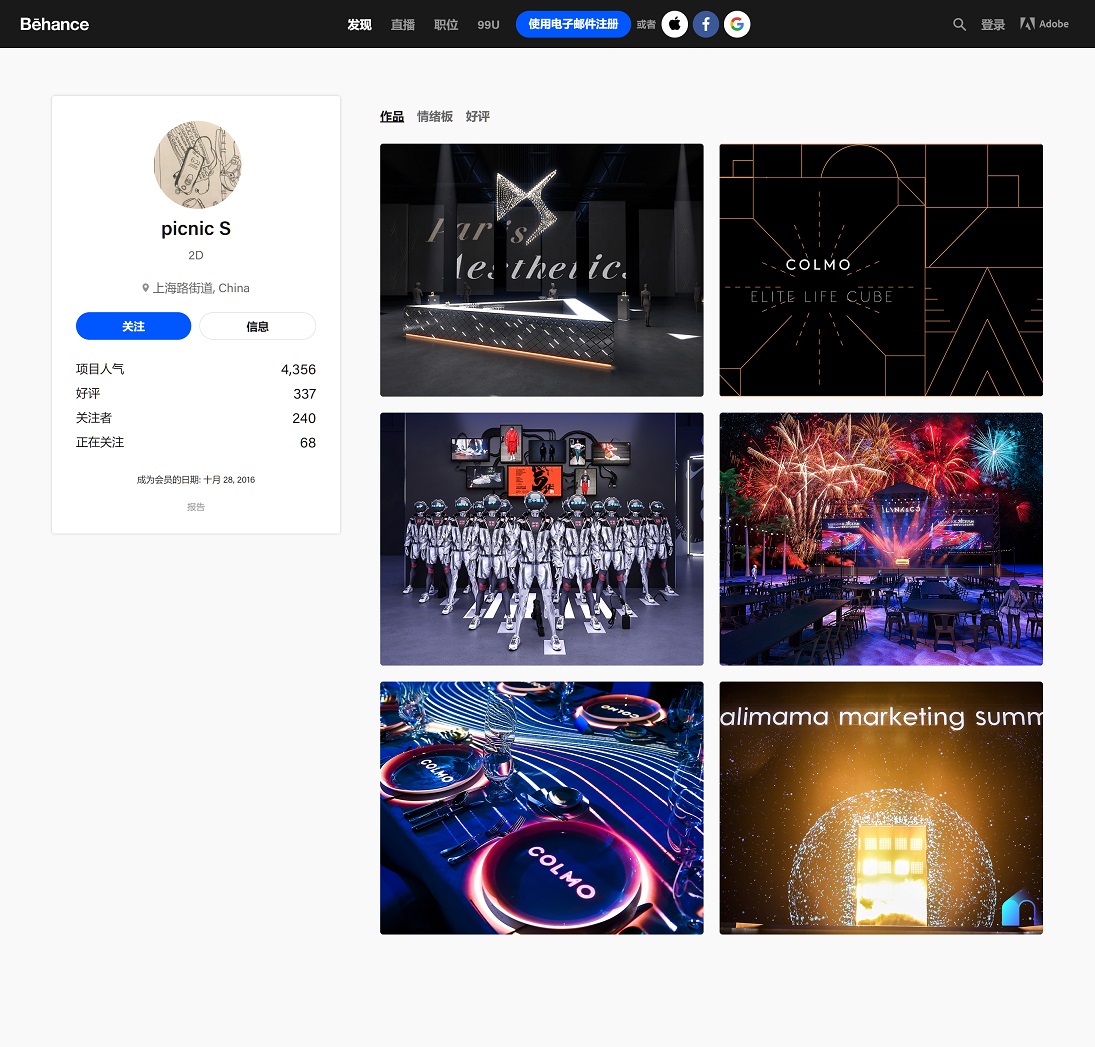This screenshot has width=1095, height=1047.
Task: Click location 上海路街道, China
Action: tap(201, 288)
